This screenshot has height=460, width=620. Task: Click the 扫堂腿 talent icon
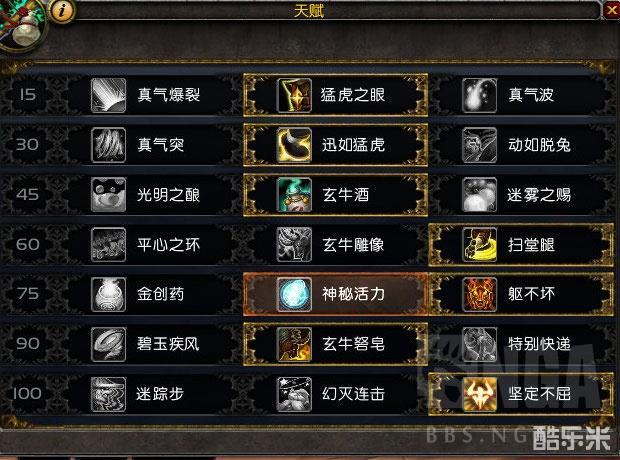[480, 244]
